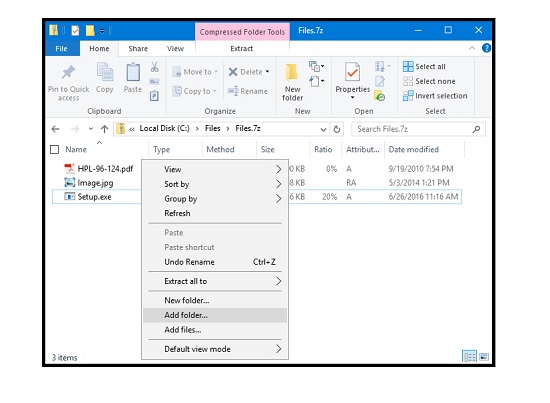Click the New folder icon in ribbon
550x403 pixels.
pyautogui.click(x=292, y=72)
